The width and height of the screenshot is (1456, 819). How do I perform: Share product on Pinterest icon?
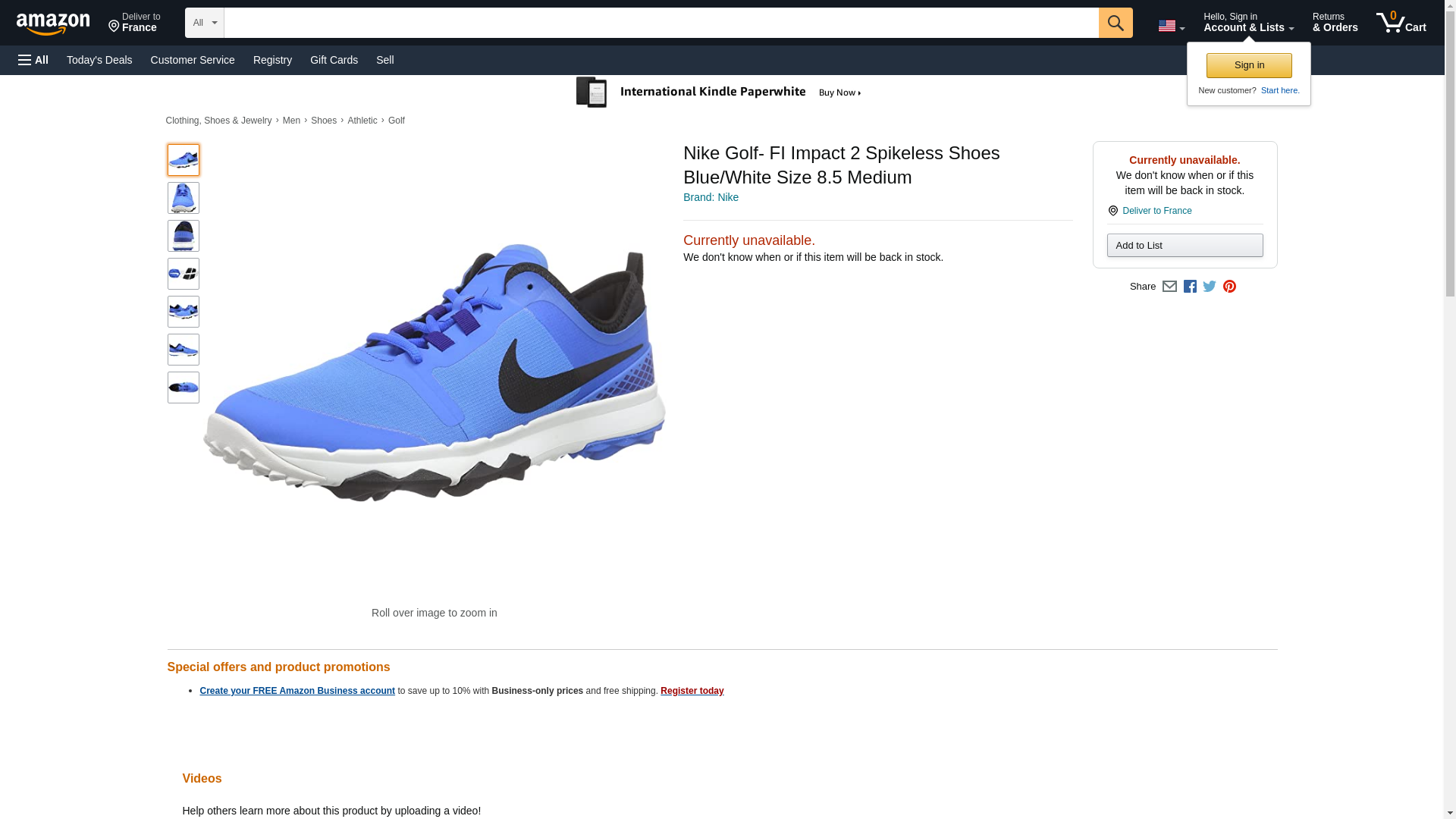(x=1229, y=287)
